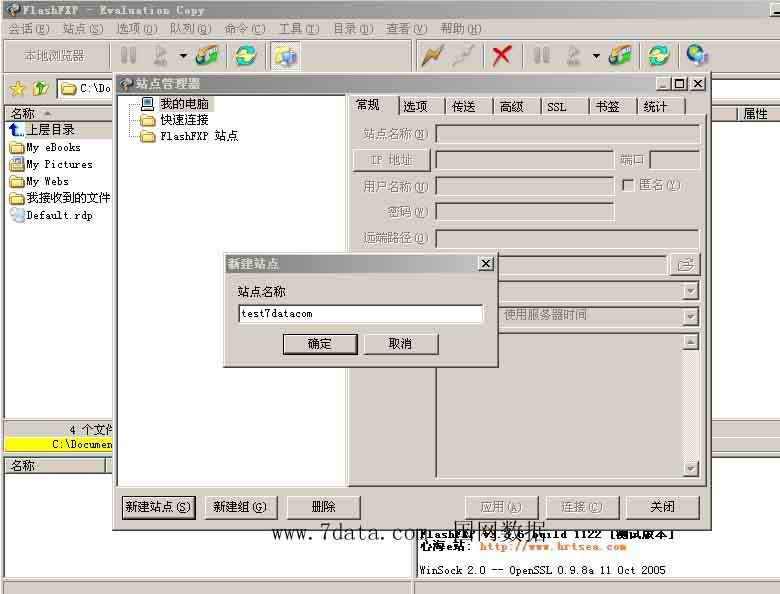Click the 用户名称 input field
This screenshot has width=780, height=594.
525,186
